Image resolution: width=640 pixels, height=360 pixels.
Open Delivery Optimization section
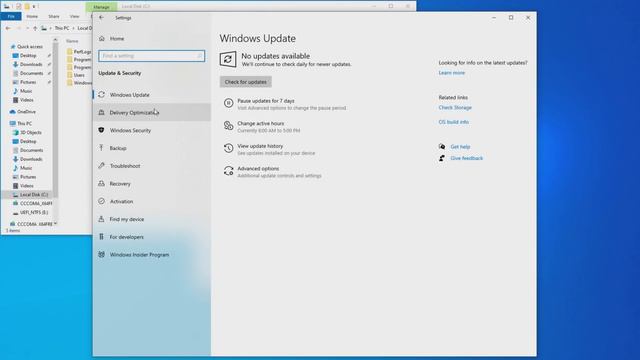134,112
